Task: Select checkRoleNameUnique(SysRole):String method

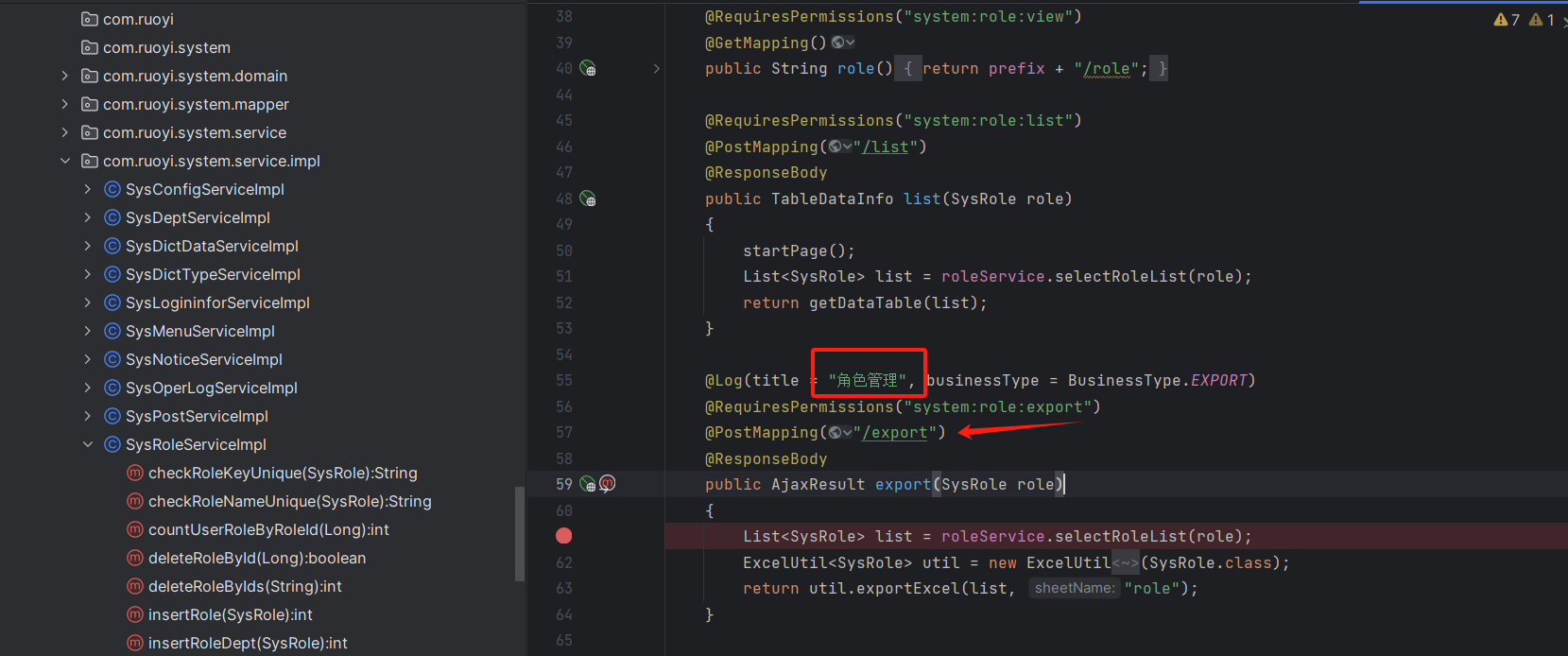Action: point(289,501)
